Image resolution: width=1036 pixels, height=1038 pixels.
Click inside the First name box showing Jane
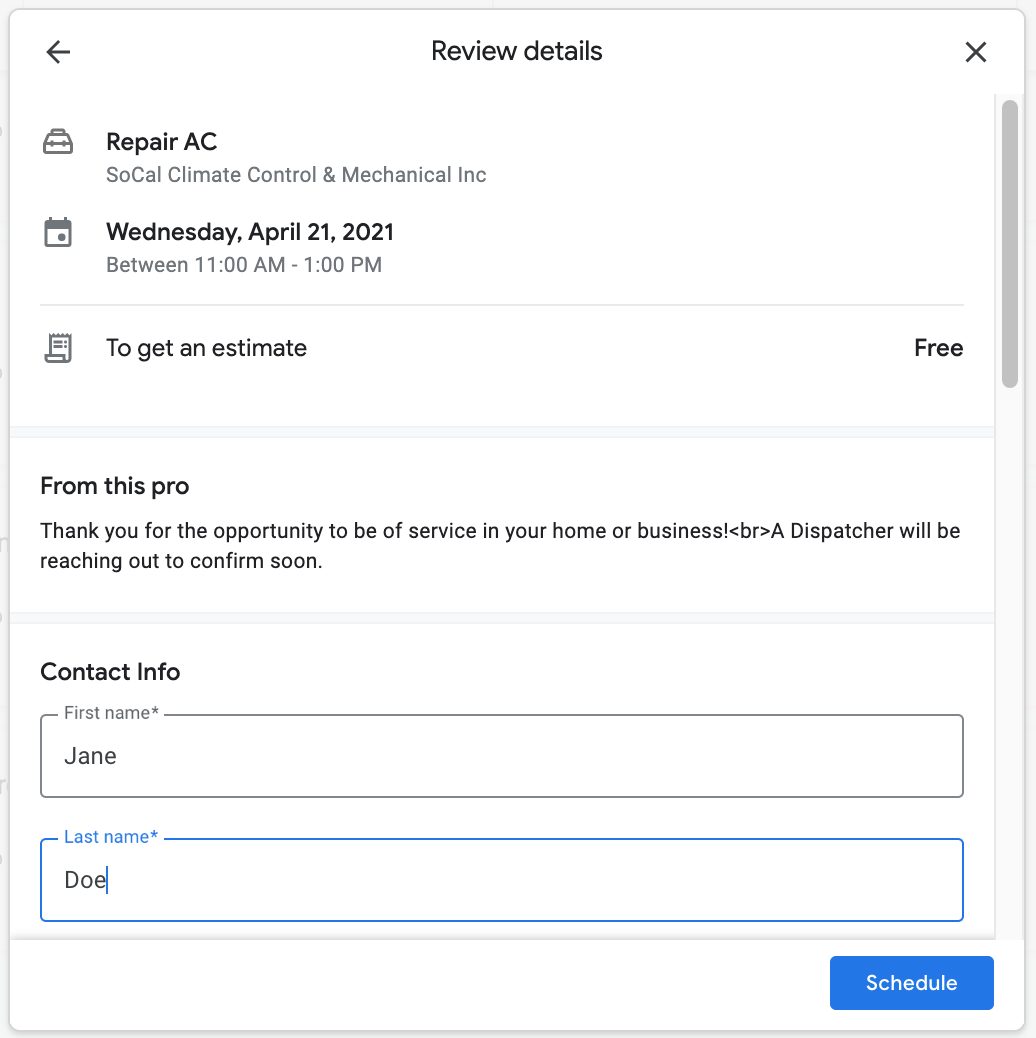91,755
